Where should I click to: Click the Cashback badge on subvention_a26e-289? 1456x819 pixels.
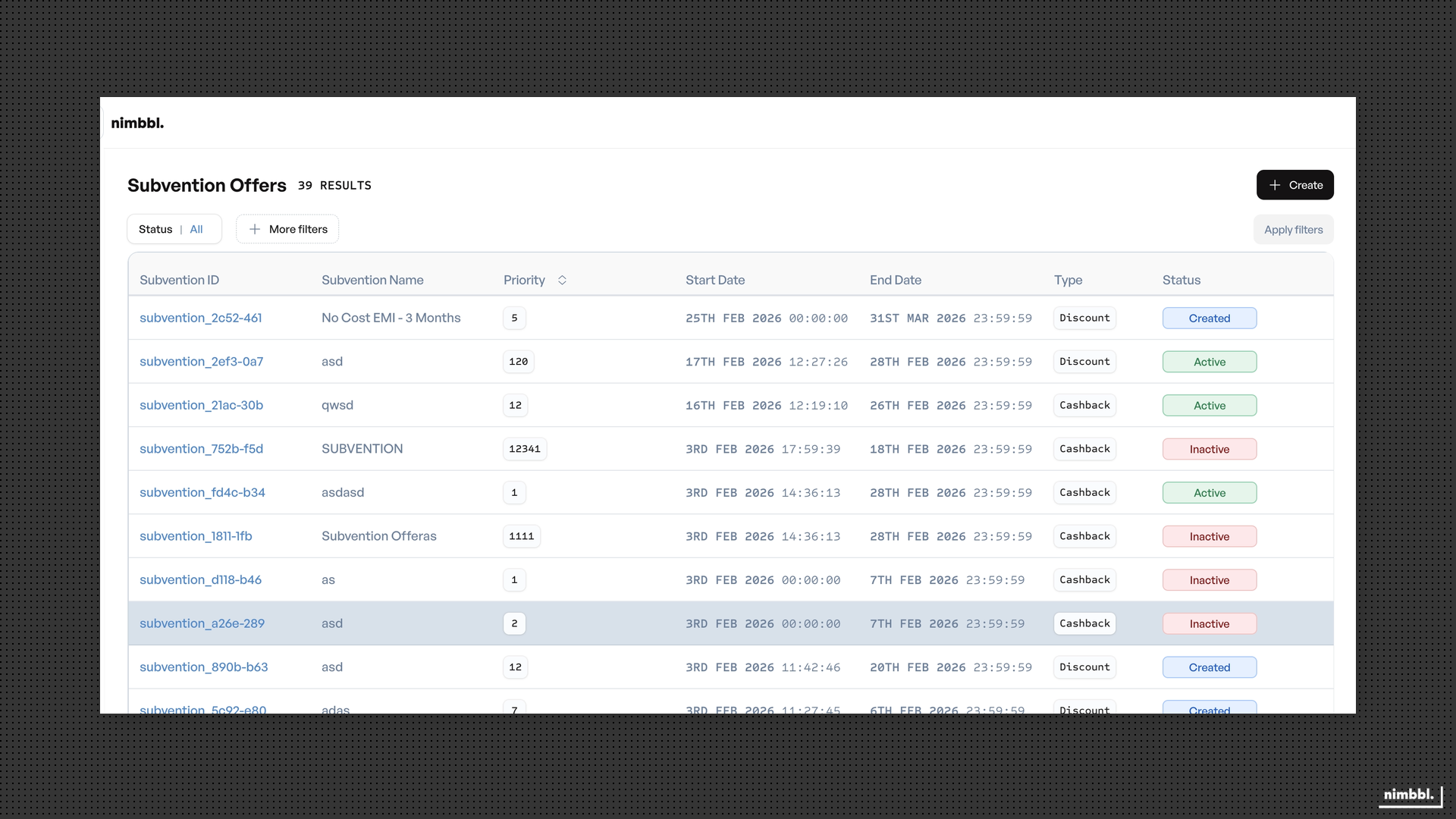coord(1084,623)
